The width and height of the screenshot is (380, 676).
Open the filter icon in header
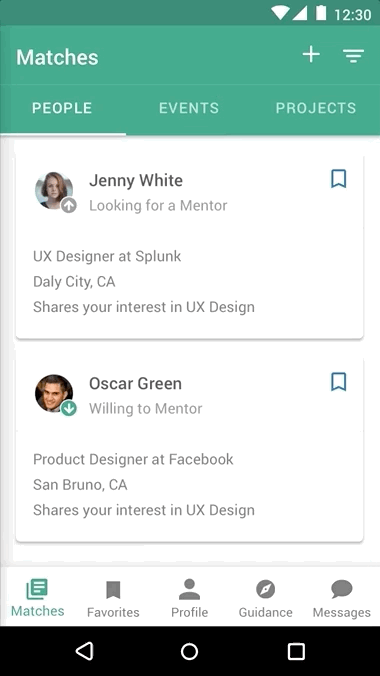point(353,56)
